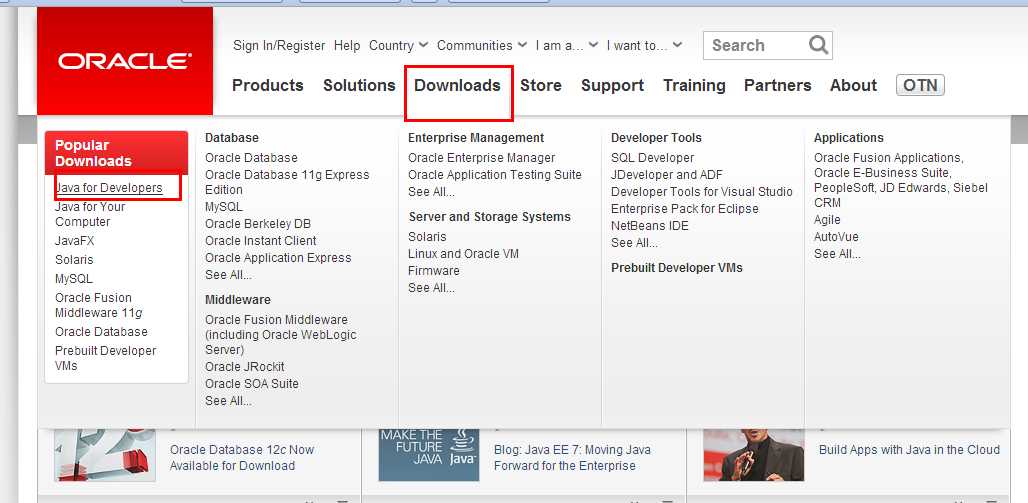
Task: Open the Firmware link
Action: click(433, 271)
